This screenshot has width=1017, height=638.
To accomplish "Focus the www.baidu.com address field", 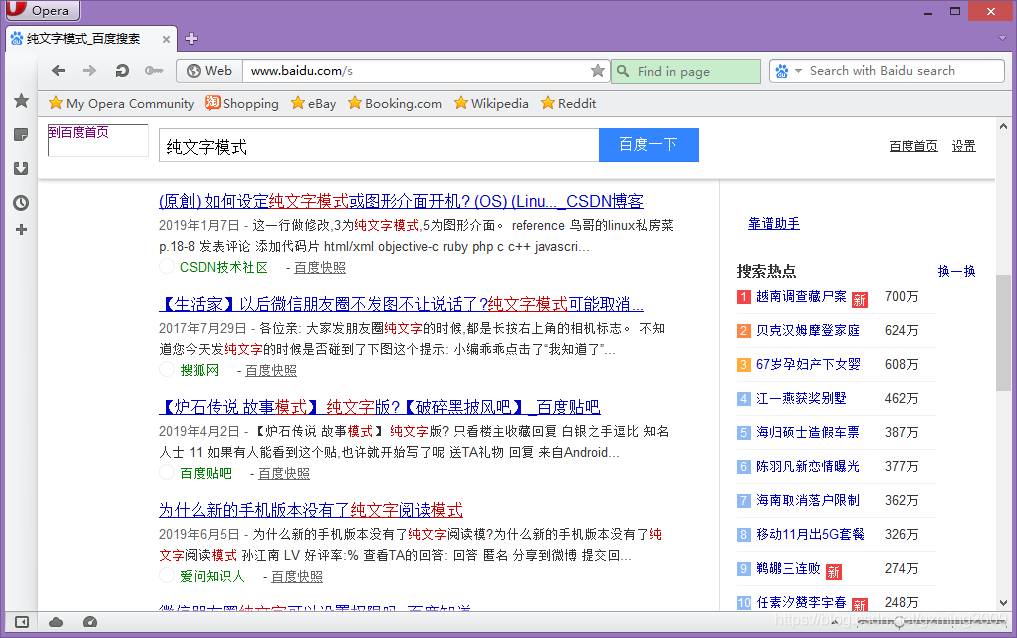I will tap(415, 71).
